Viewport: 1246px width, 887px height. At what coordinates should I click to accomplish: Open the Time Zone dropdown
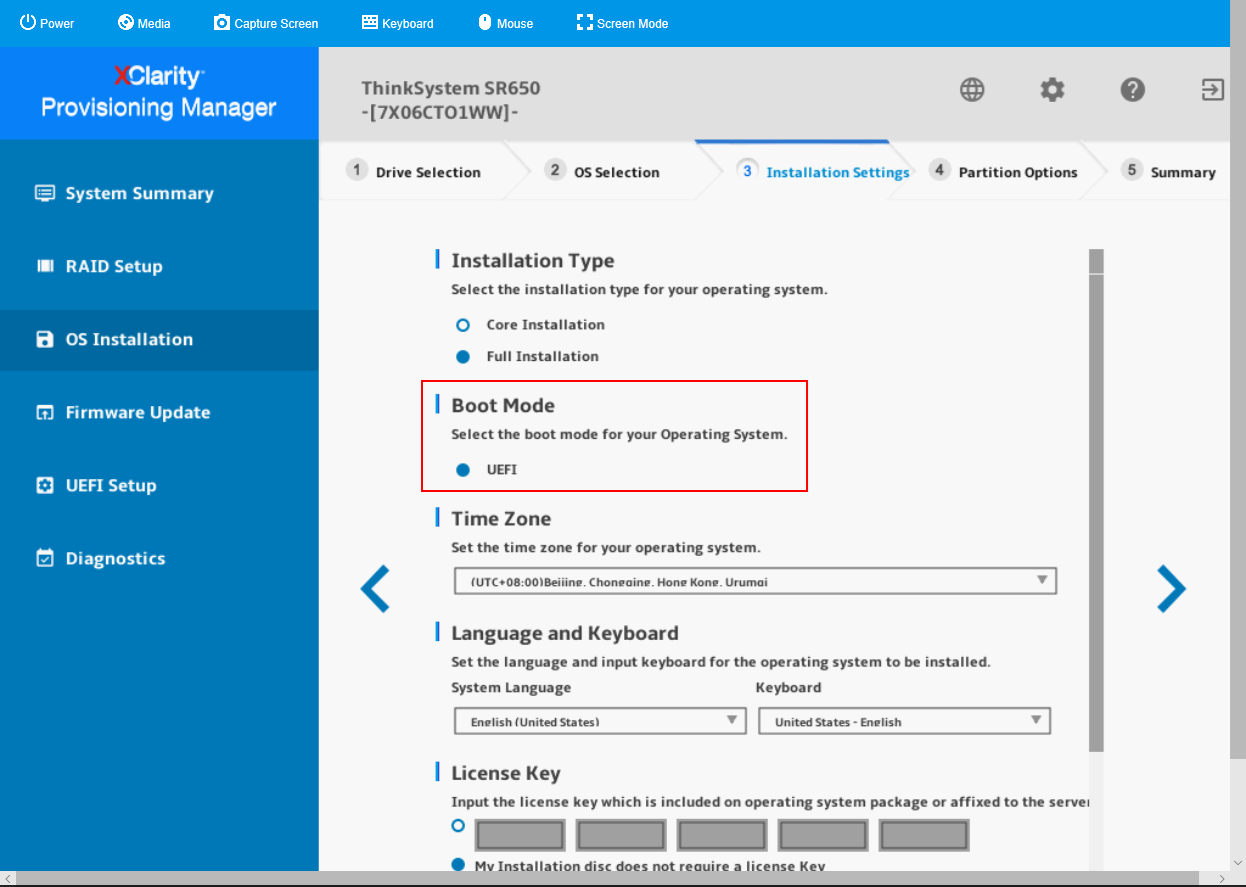755,581
